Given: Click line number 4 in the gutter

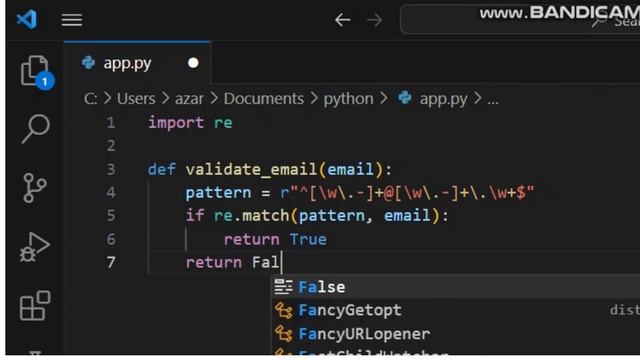Looking at the screenshot, I should click(x=111, y=192).
